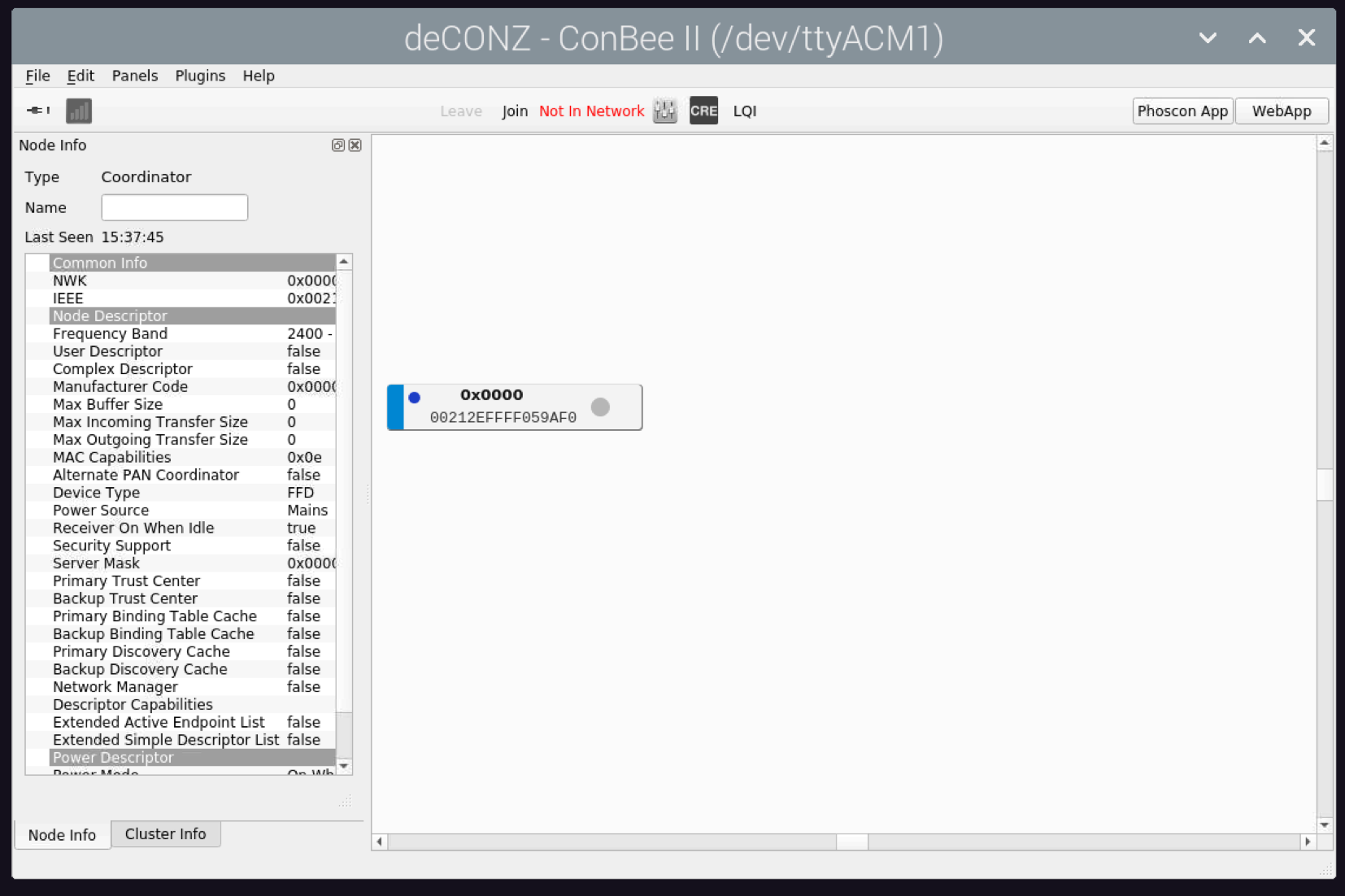Click Join to join the network
Viewport: 1345px width, 896px height.
coord(515,111)
